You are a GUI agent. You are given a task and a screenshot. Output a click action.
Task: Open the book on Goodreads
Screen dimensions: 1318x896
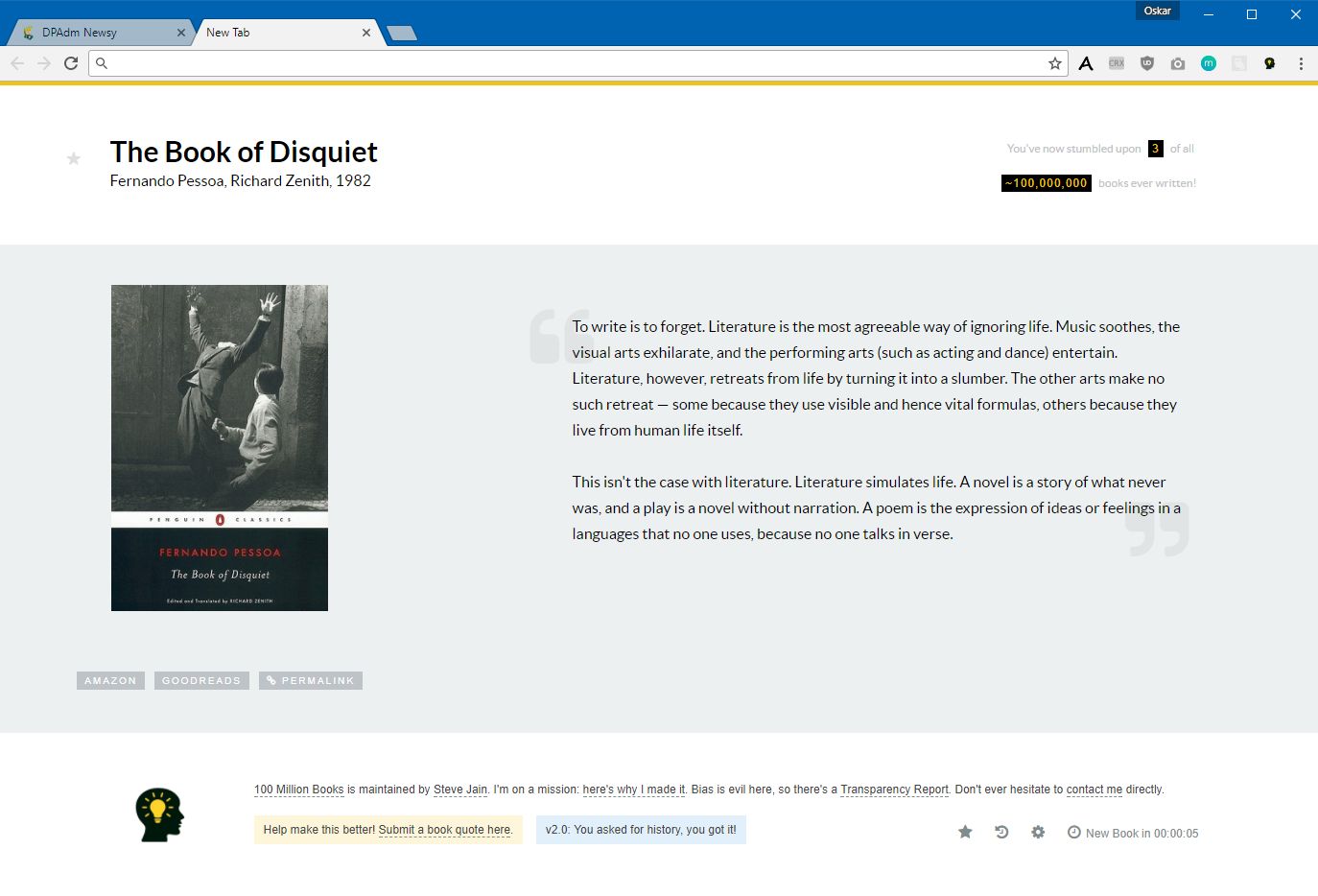click(201, 680)
